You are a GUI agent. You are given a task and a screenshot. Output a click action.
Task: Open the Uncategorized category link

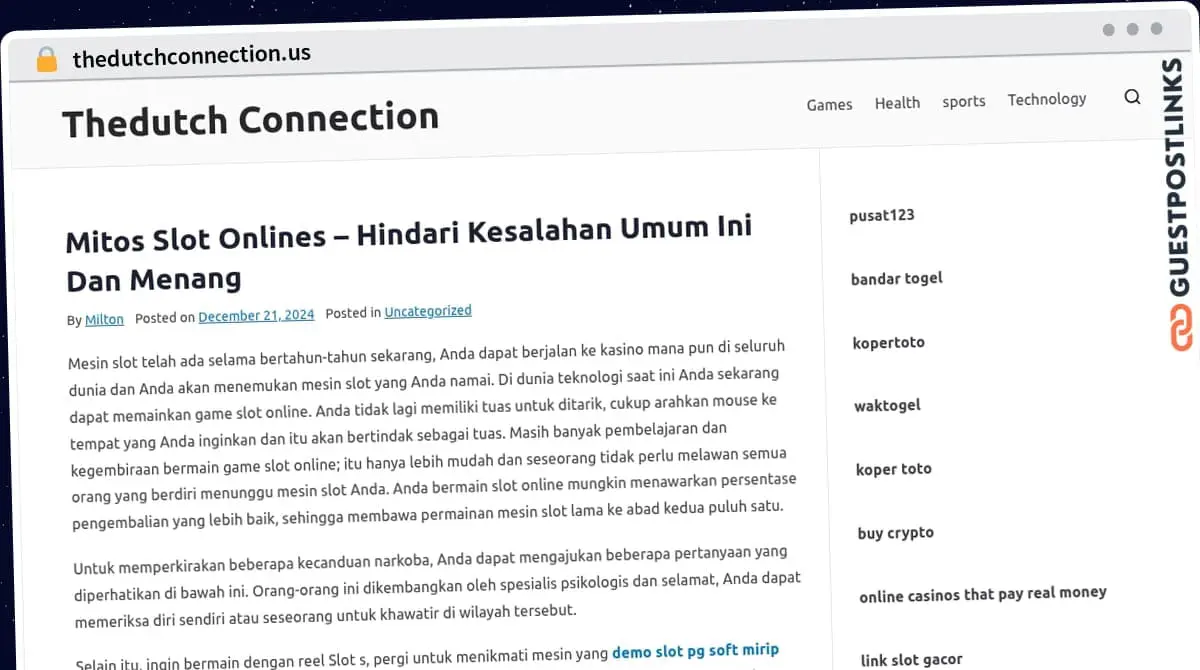(x=428, y=311)
